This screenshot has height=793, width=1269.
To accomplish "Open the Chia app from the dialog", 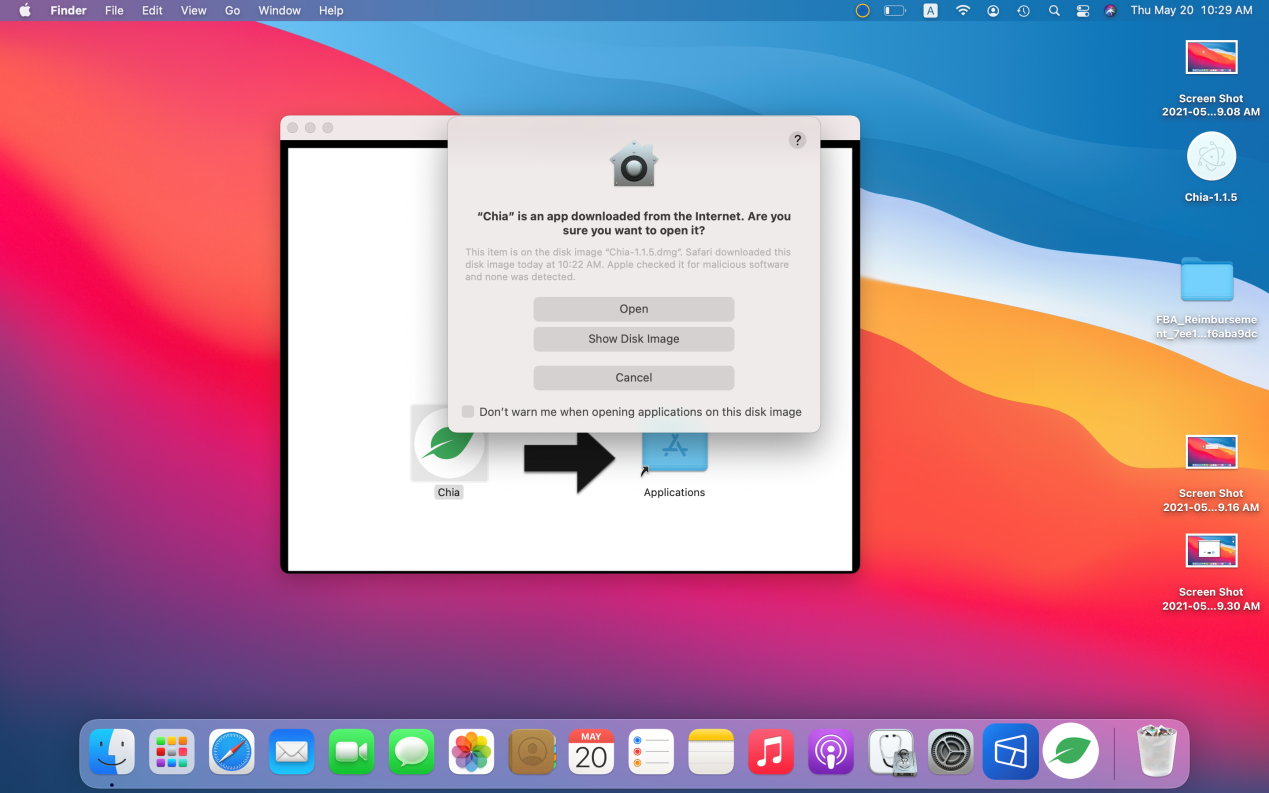I will pos(634,309).
